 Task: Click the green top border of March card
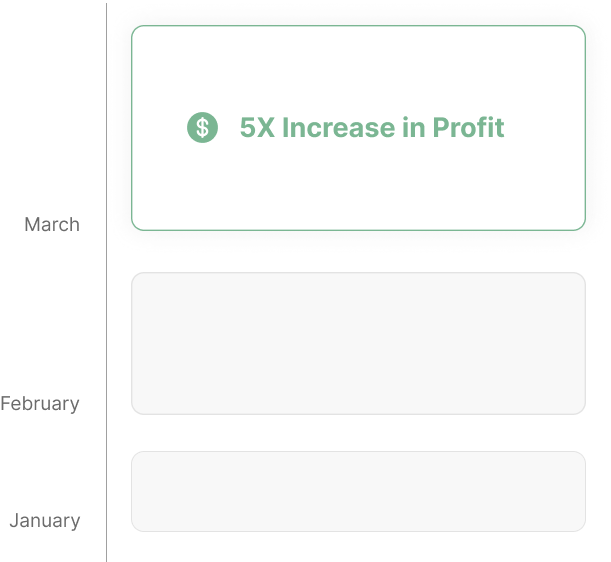click(x=358, y=26)
